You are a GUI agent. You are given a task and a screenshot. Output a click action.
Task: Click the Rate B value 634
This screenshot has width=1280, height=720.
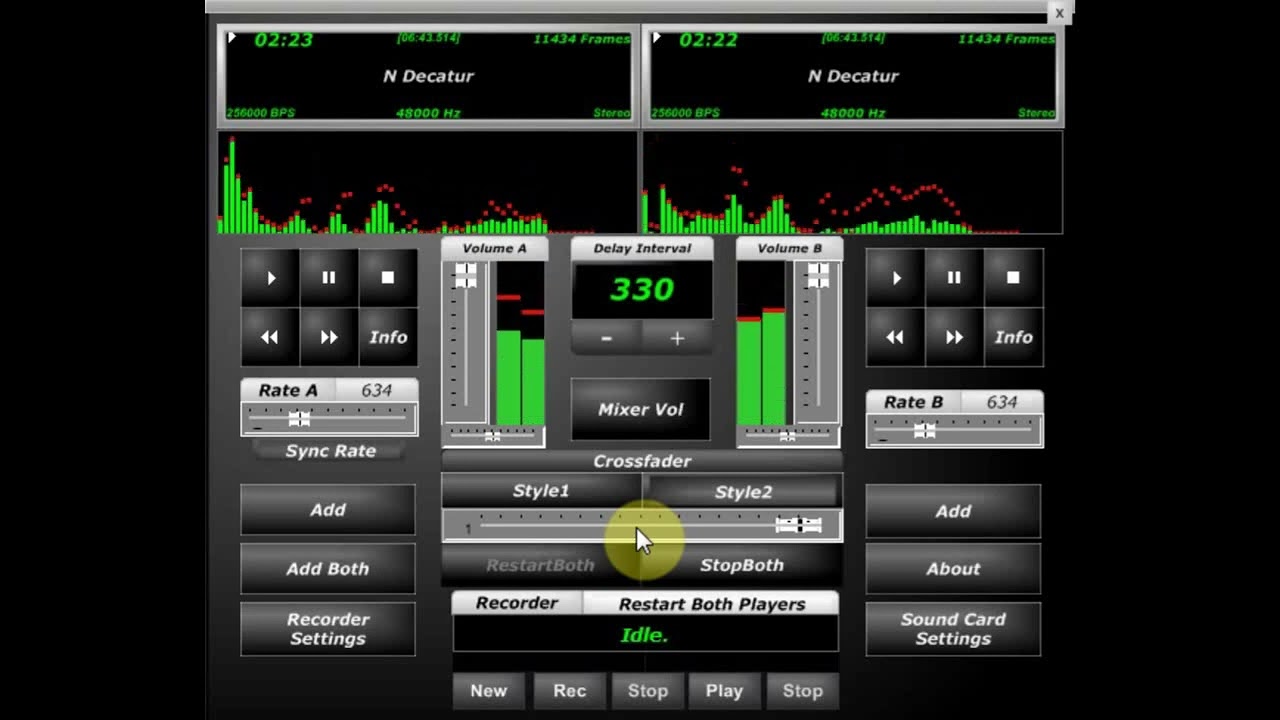(1001, 402)
